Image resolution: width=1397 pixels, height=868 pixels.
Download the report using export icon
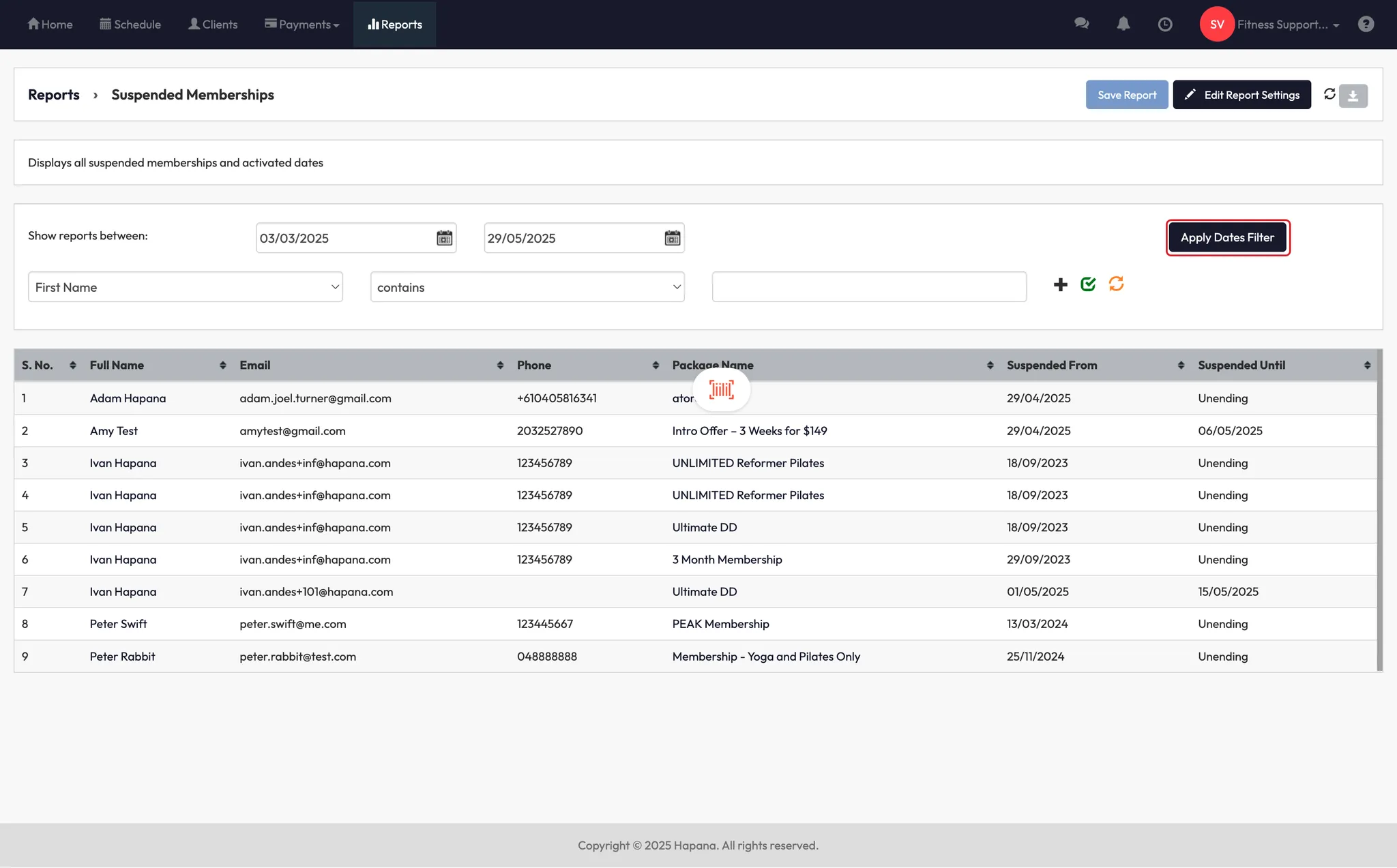coord(1353,95)
